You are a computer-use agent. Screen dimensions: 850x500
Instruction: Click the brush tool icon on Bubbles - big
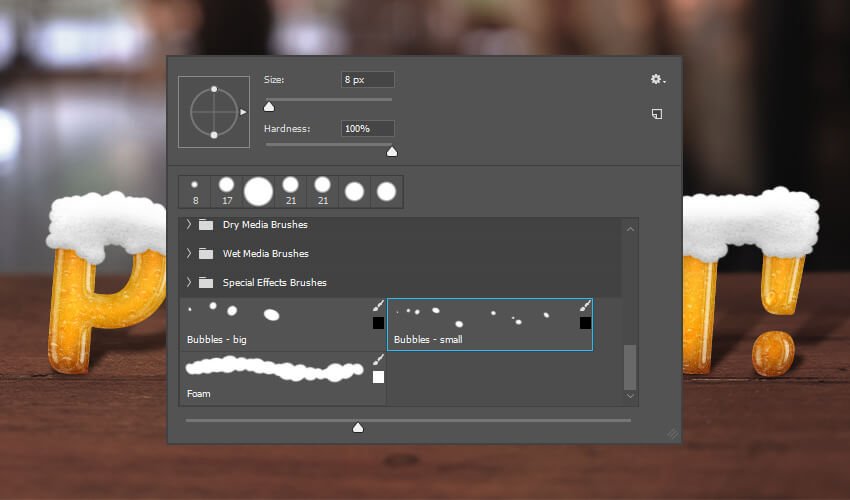point(378,306)
